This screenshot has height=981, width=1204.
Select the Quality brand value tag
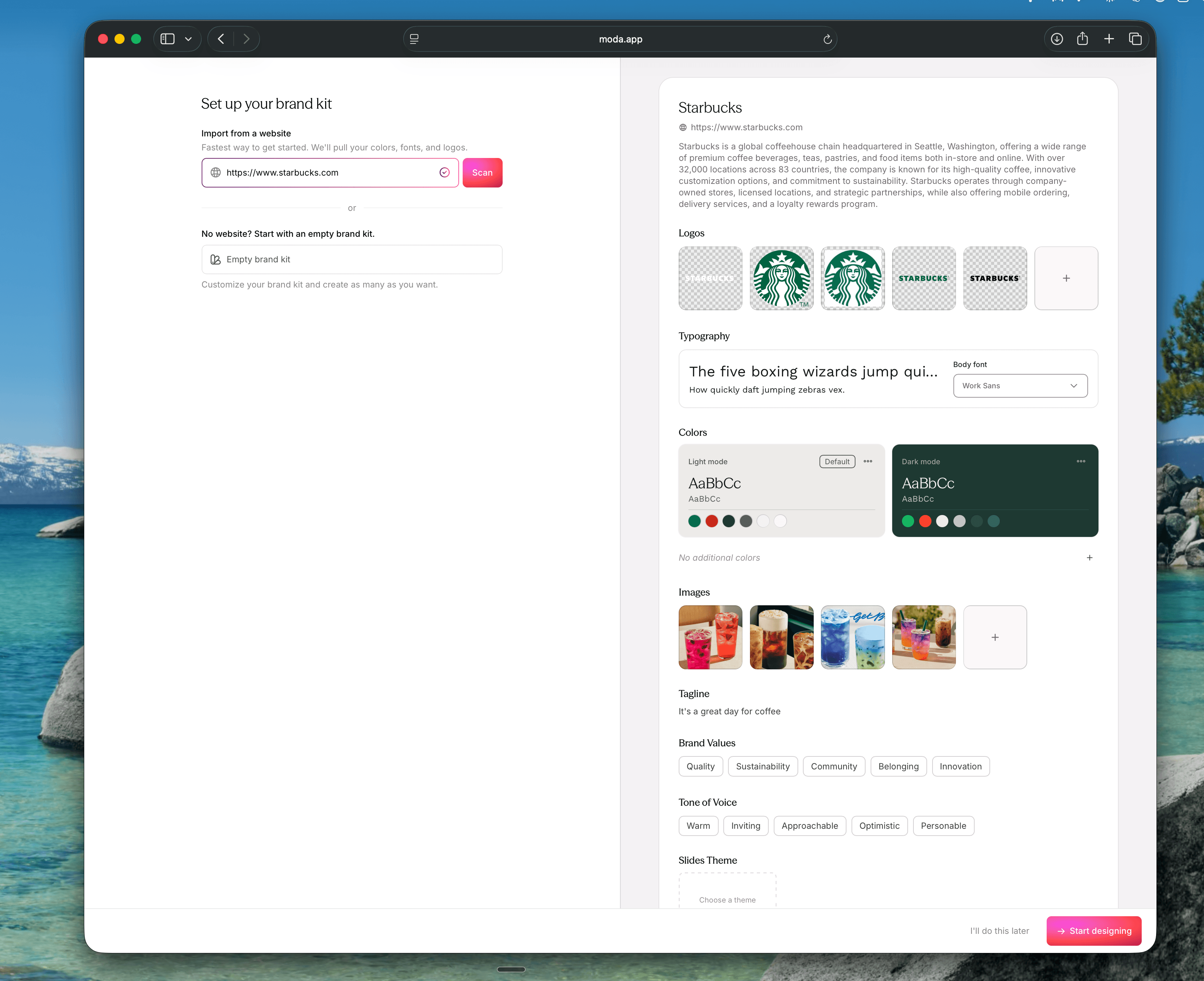pyautogui.click(x=700, y=766)
